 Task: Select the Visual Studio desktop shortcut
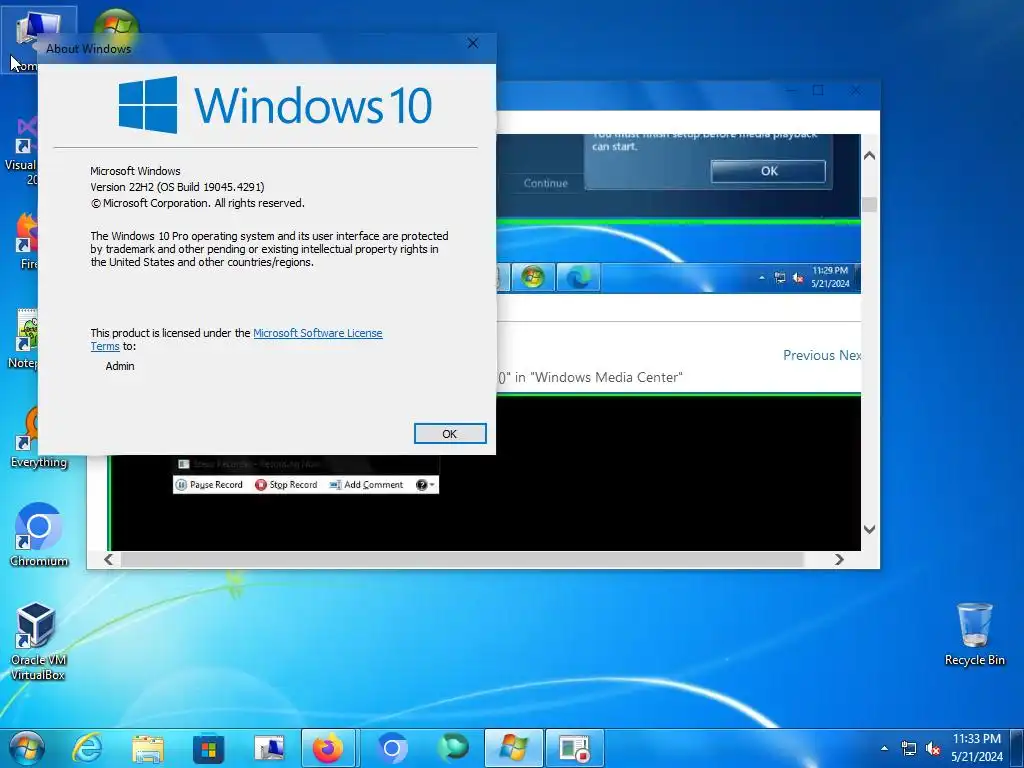(21, 149)
